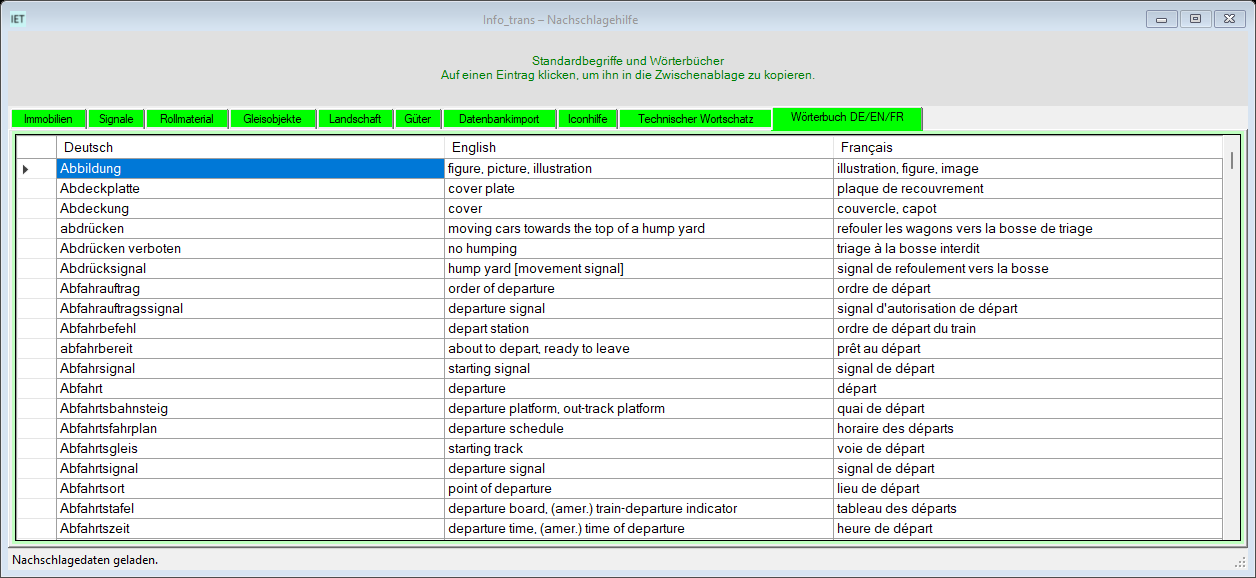1256x578 pixels.
Task: Click the French entry 'tableau des départs'
Action: click(x=1028, y=509)
